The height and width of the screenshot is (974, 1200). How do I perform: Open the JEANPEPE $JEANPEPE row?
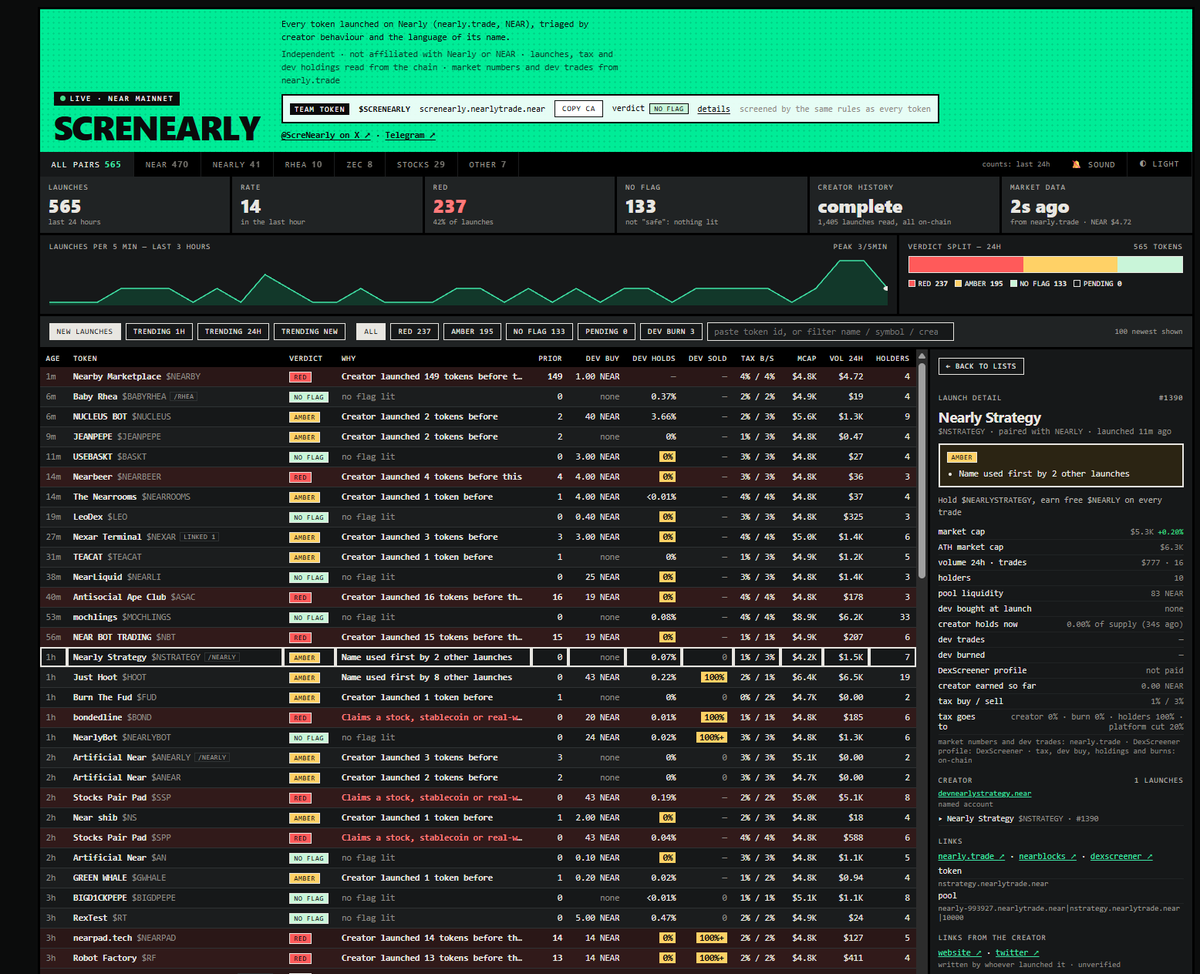pos(478,436)
